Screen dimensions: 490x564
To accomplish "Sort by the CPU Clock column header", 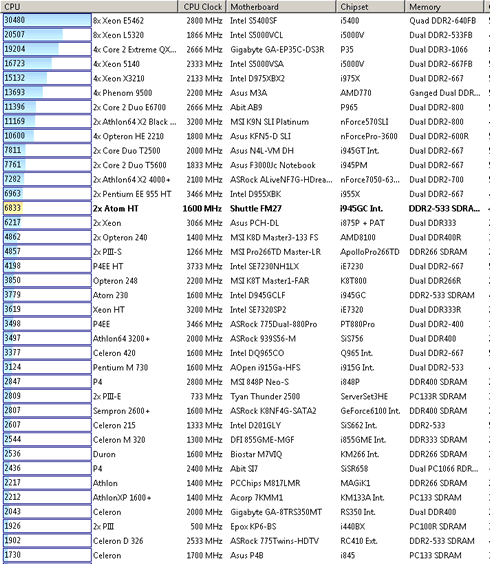I will 202,6.
